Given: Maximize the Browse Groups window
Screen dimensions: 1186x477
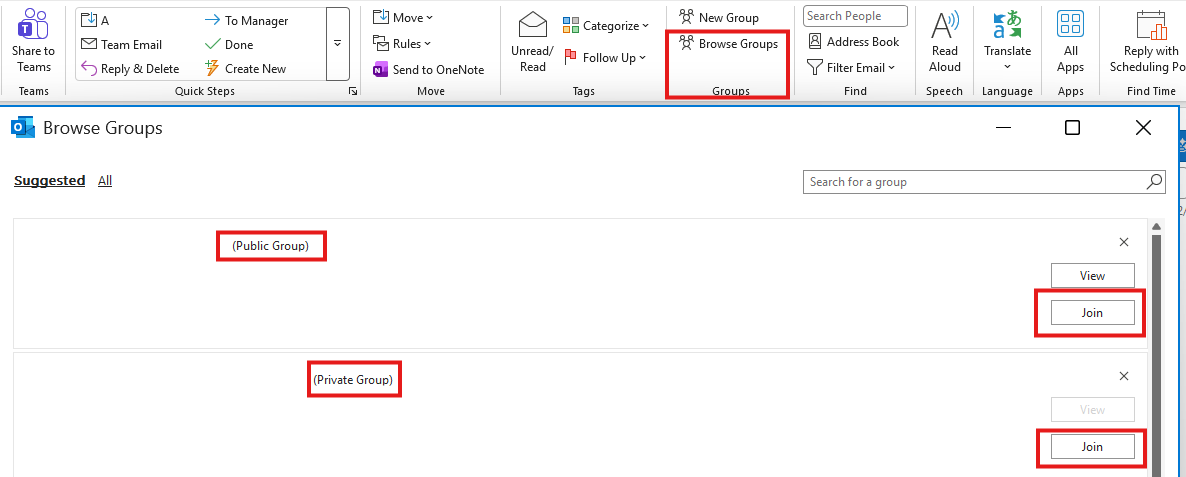Looking at the screenshot, I should pos(1072,128).
